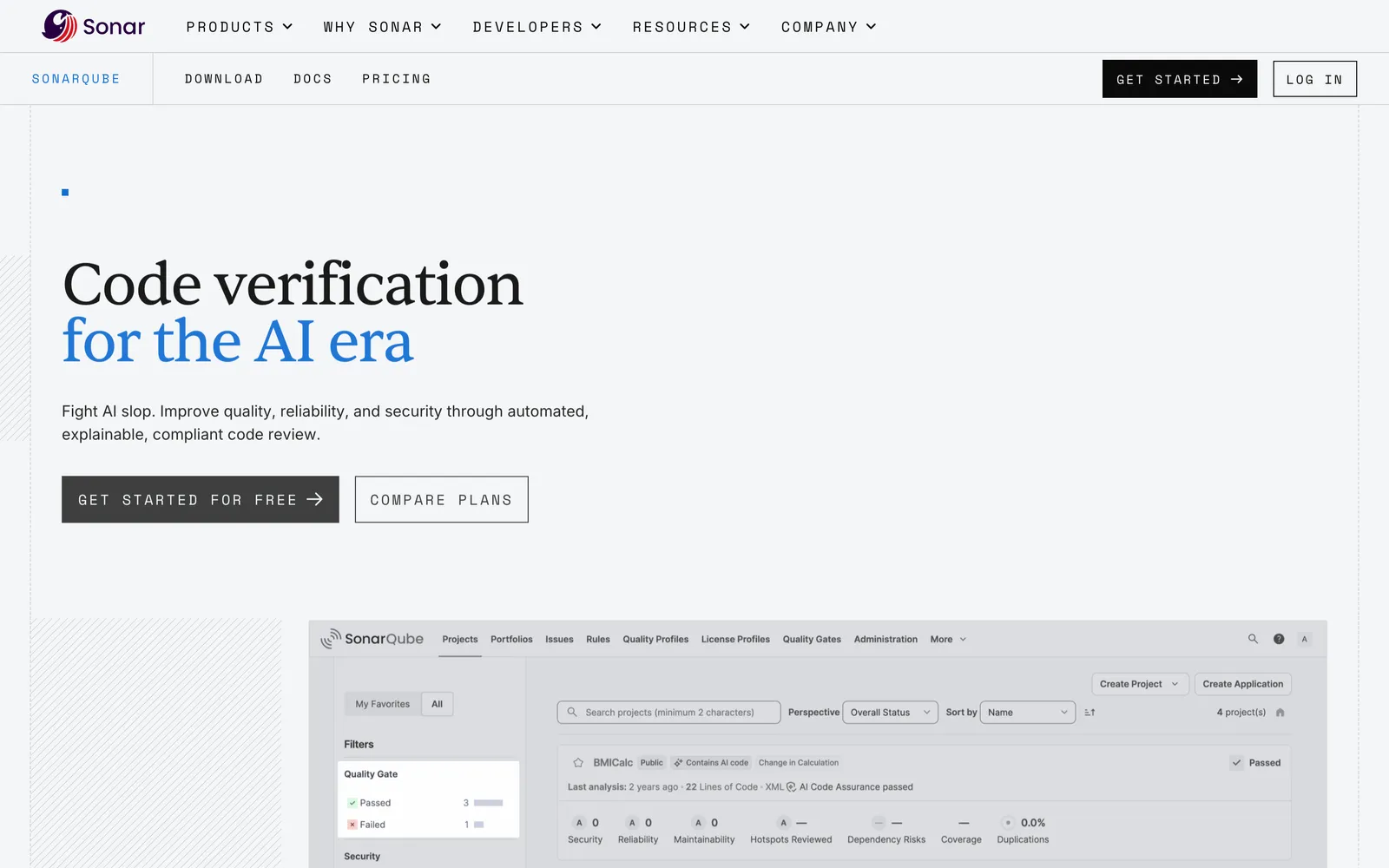
Task: Open the Sort by Name dropdown
Action: 1028,713
